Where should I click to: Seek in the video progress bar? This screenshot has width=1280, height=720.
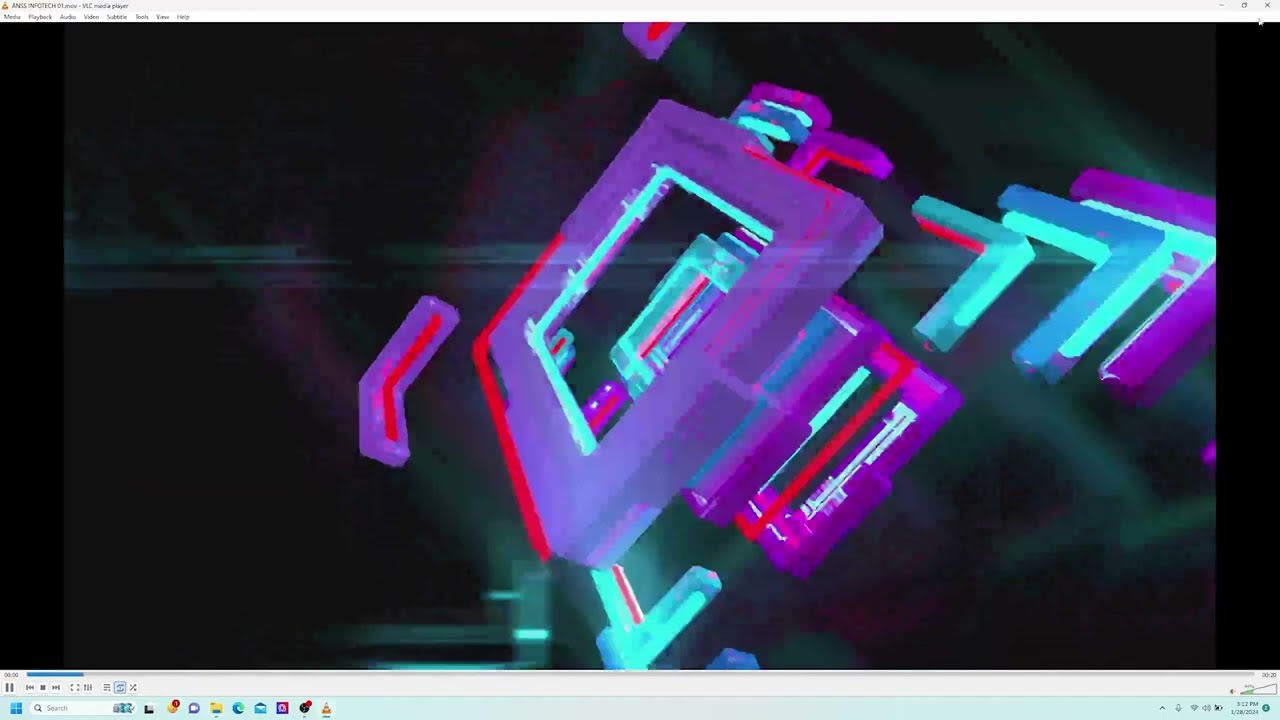[640, 674]
